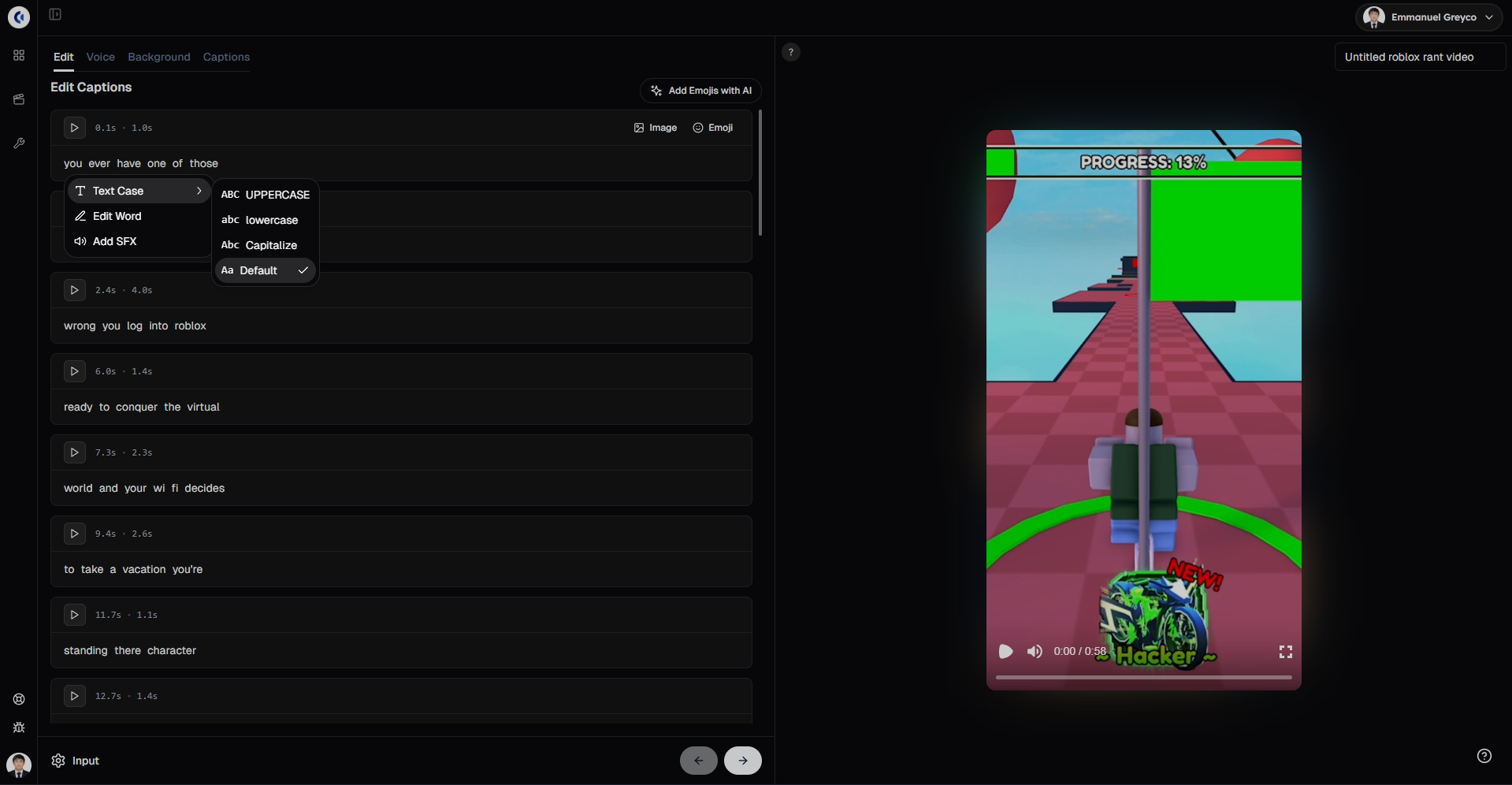Switch to the Edit tab
This screenshot has height=785, width=1512.
point(64,57)
